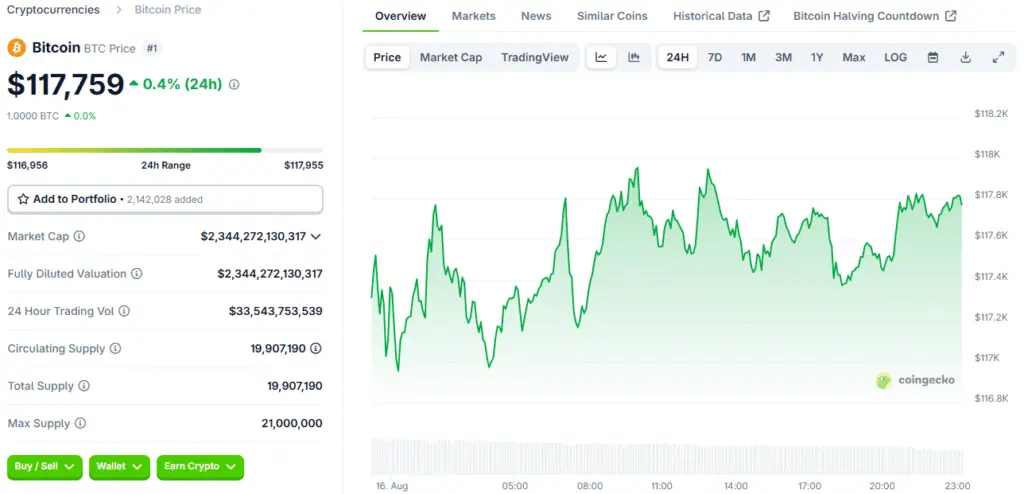
Task: Open the Markets tab
Action: (473, 16)
